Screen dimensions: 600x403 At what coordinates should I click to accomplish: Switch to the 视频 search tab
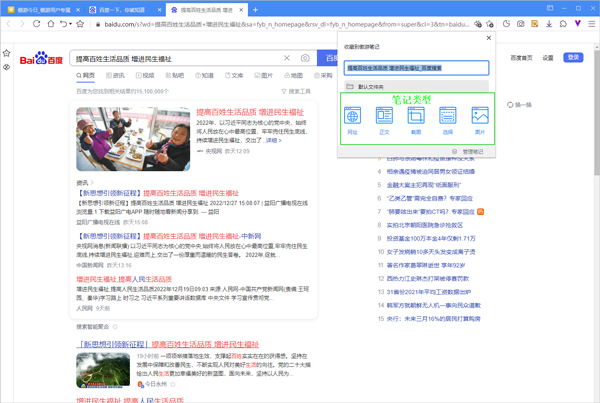(145, 75)
